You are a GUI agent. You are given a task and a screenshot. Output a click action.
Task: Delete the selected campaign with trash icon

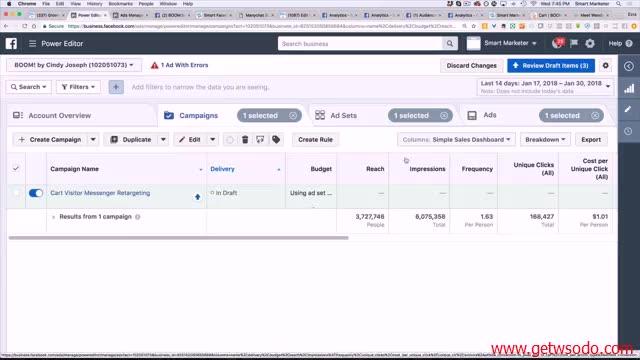point(245,140)
